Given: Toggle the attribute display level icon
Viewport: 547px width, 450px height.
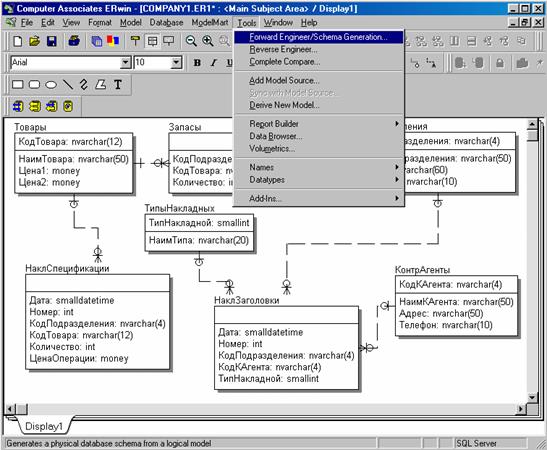Looking at the screenshot, I should (x=152, y=41).
